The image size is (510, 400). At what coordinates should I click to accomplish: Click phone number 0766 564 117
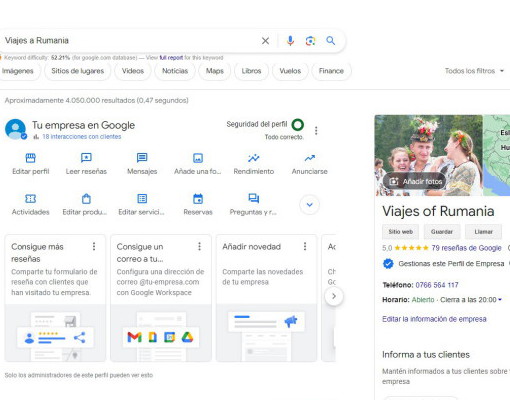[437, 285]
